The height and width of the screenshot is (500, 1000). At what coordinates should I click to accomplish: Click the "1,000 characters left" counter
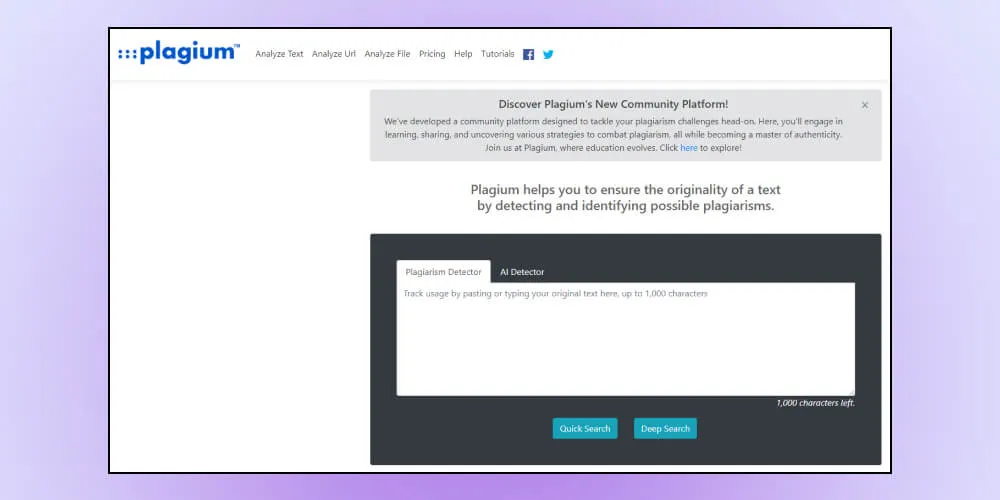tap(815, 403)
